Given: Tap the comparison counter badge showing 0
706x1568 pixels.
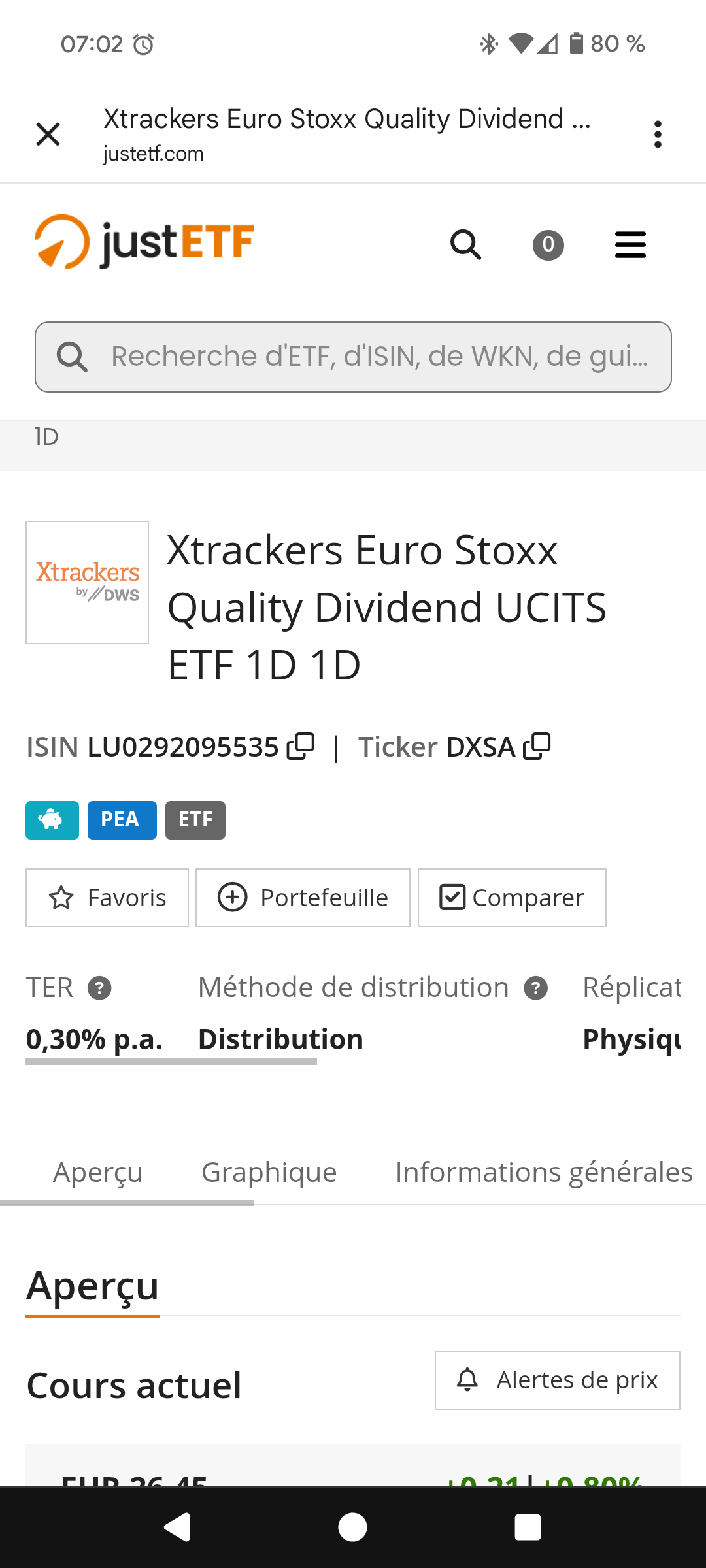Looking at the screenshot, I should (548, 245).
